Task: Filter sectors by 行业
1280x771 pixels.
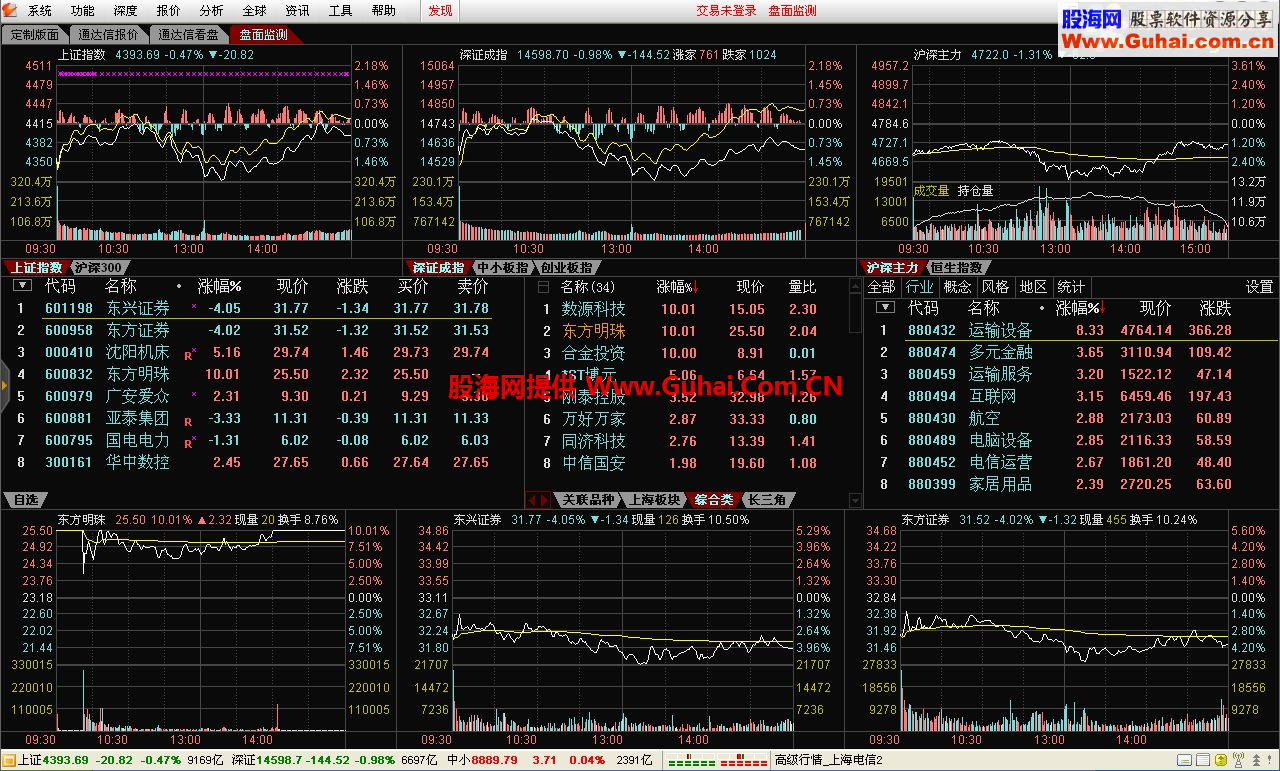Action: click(x=920, y=287)
